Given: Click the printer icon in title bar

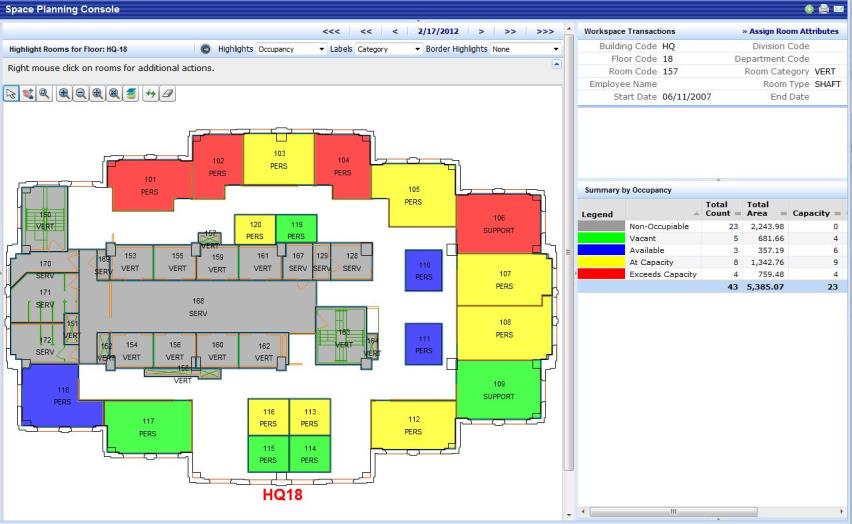Looking at the screenshot, I should point(823,8).
